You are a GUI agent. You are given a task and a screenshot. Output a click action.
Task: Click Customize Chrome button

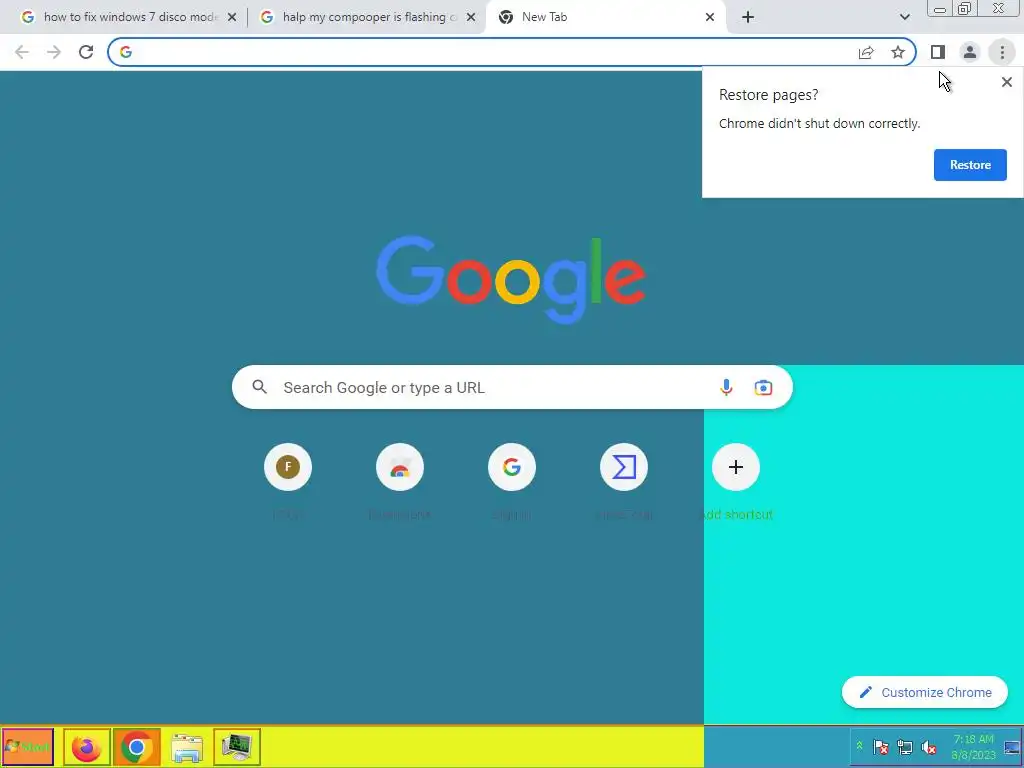[x=925, y=692]
